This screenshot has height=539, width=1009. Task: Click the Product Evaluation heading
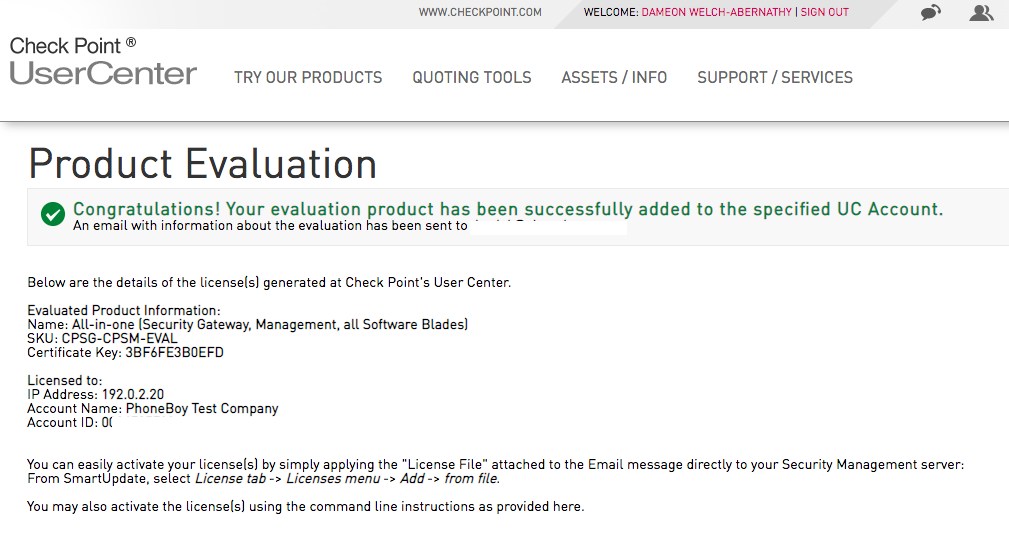coord(203,163)
